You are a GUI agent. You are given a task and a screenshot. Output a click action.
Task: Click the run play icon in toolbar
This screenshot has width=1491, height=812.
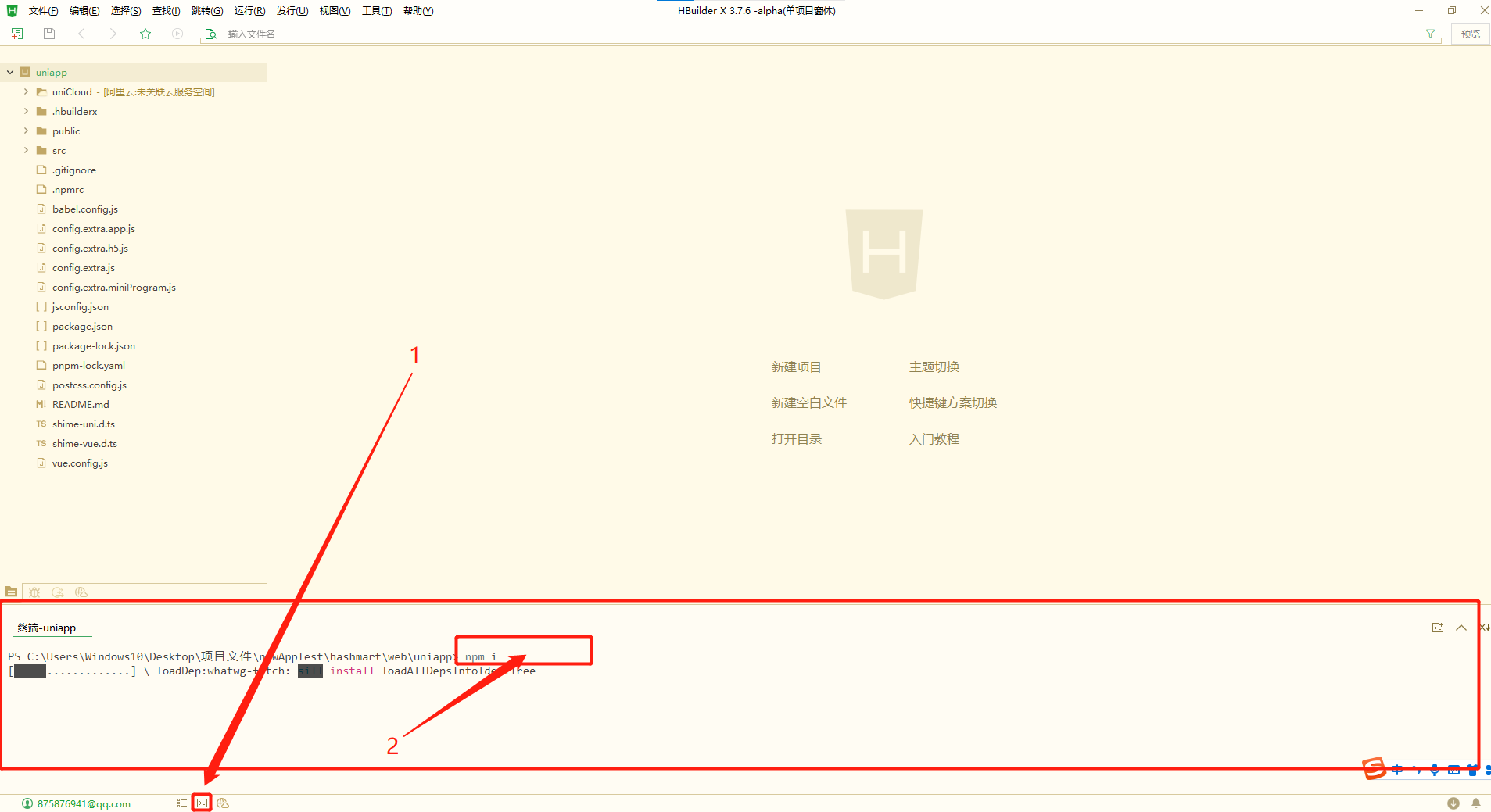click(177, 34)
